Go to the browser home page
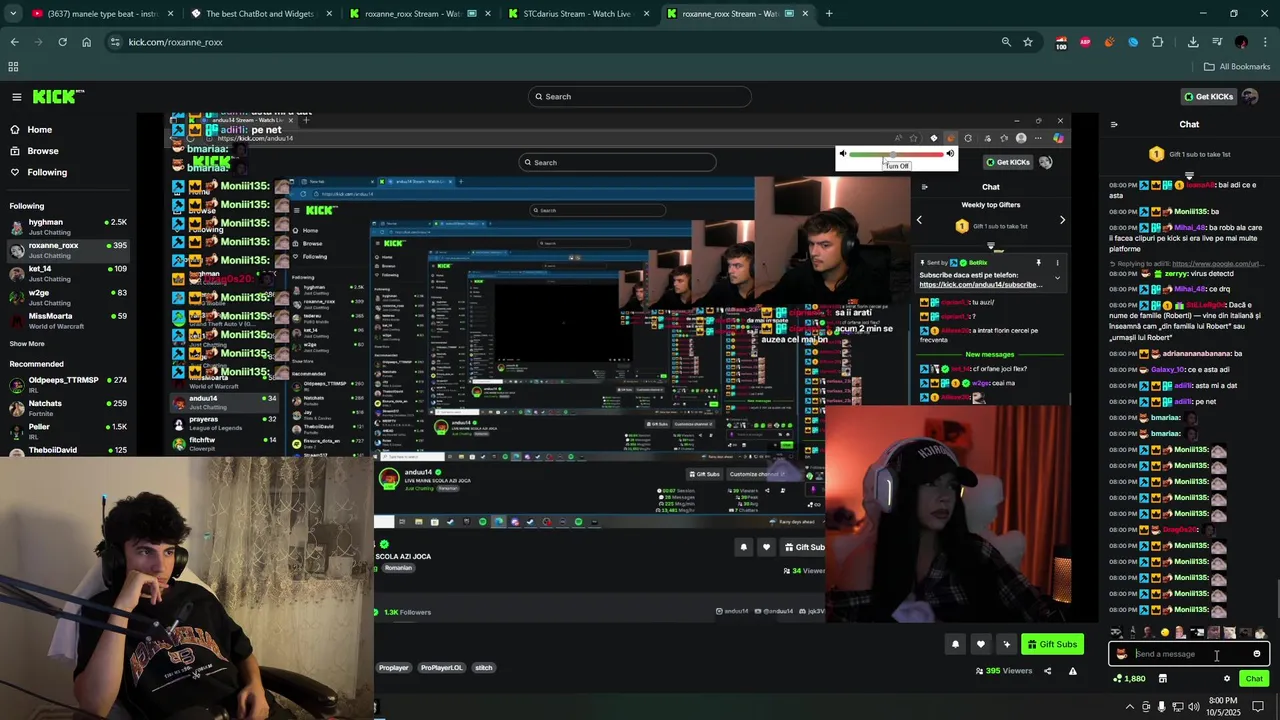The image size is (1280, 720). (86, 42)
